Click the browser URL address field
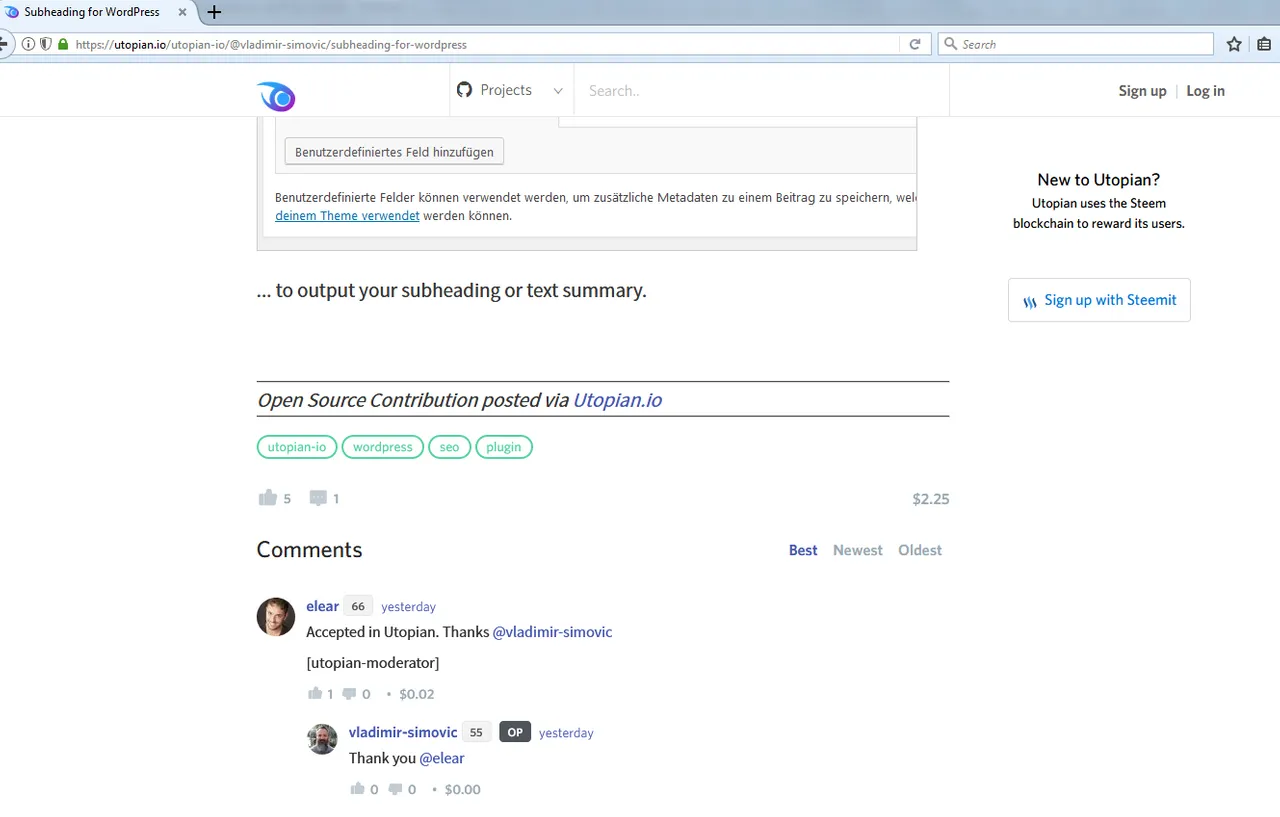 485,44
